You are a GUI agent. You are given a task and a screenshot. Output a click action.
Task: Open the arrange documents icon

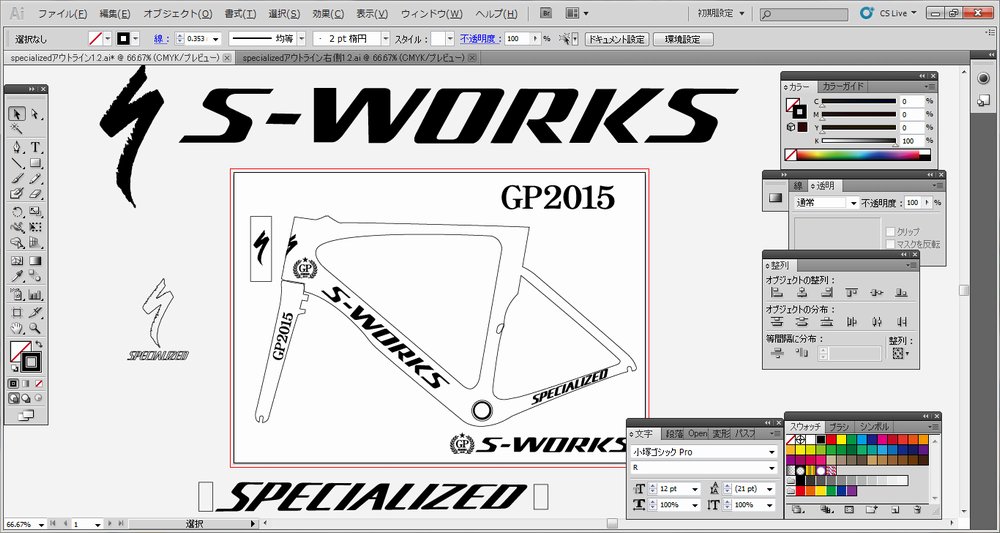click(x=577, y=13)
